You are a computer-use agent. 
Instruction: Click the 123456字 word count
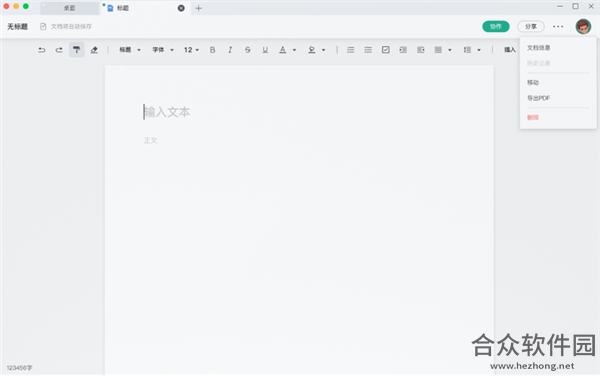(x=20, y=368)
